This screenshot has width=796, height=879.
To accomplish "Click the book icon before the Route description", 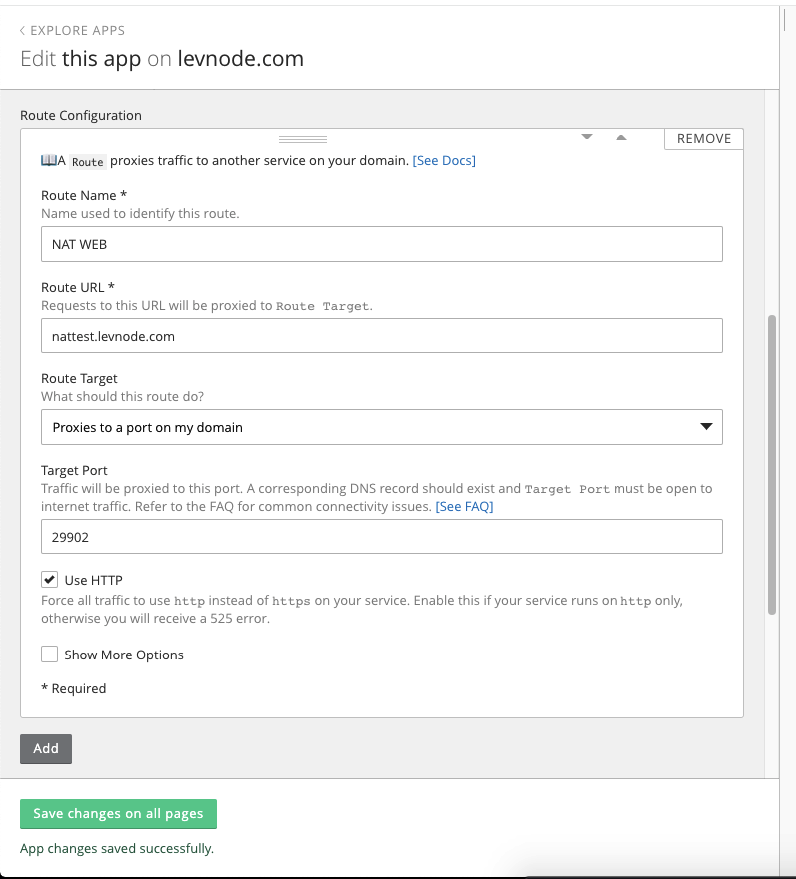I will tap(48, 160).
